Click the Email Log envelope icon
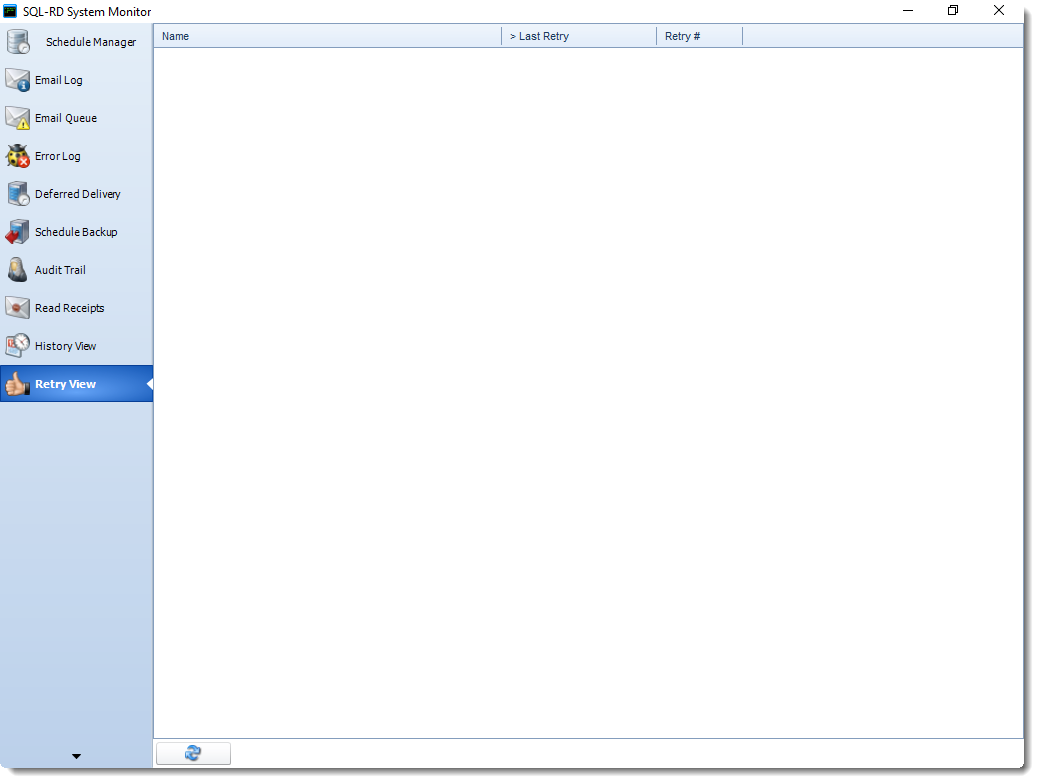The image size is (1039, 783). coord(18,80)
